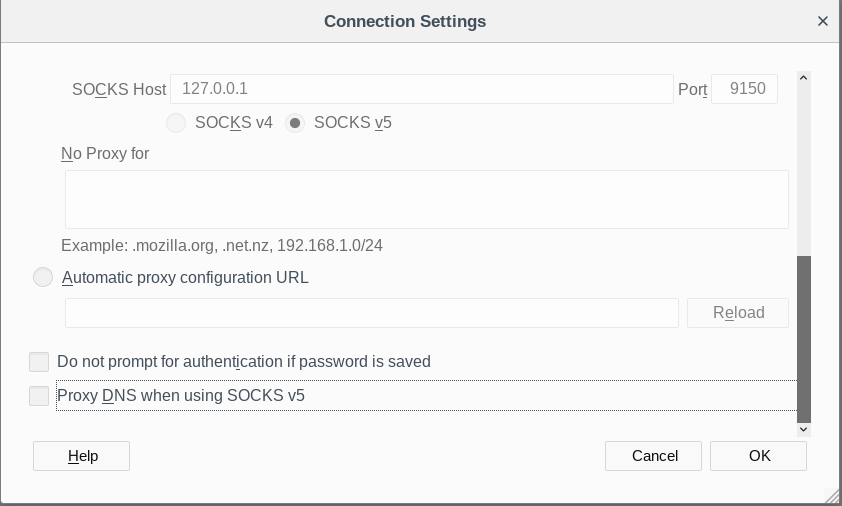Screen dimensions: 842x506
Task: Confirm settings with the OK button
Action: tap(758, 456)
